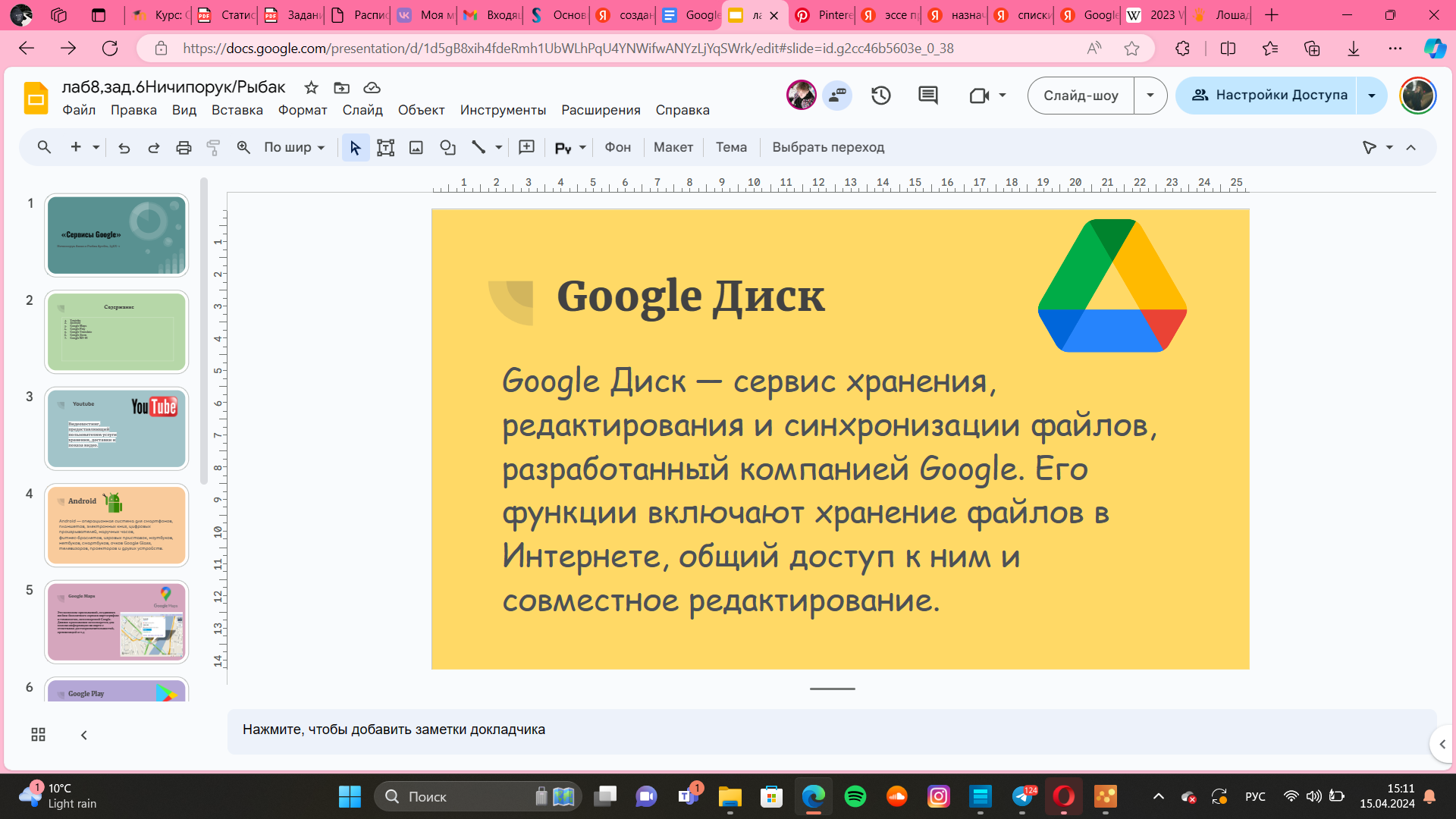The width and height of the screenshot is (1456, 819).
Task: Click the filmstrip vertical scrollbar
Action: pos(204,331)
